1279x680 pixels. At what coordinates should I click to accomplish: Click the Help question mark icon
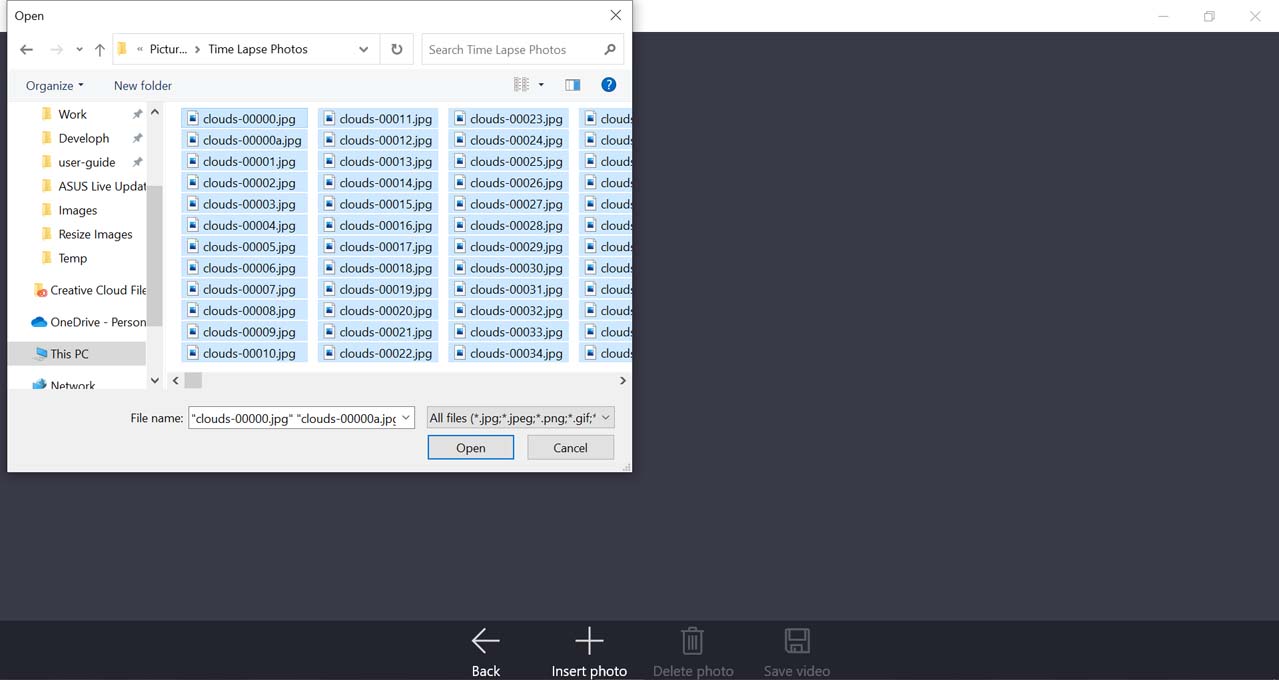coord(608,85)
